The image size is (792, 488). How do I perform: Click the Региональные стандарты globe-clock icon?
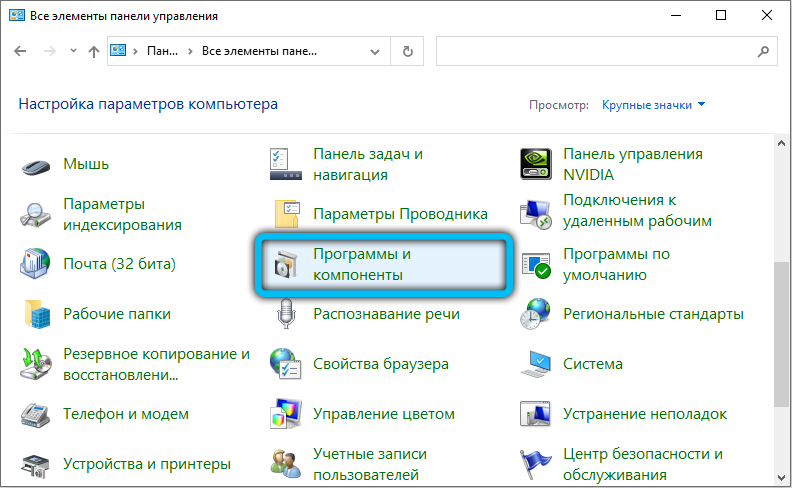[x=537, y=314]
